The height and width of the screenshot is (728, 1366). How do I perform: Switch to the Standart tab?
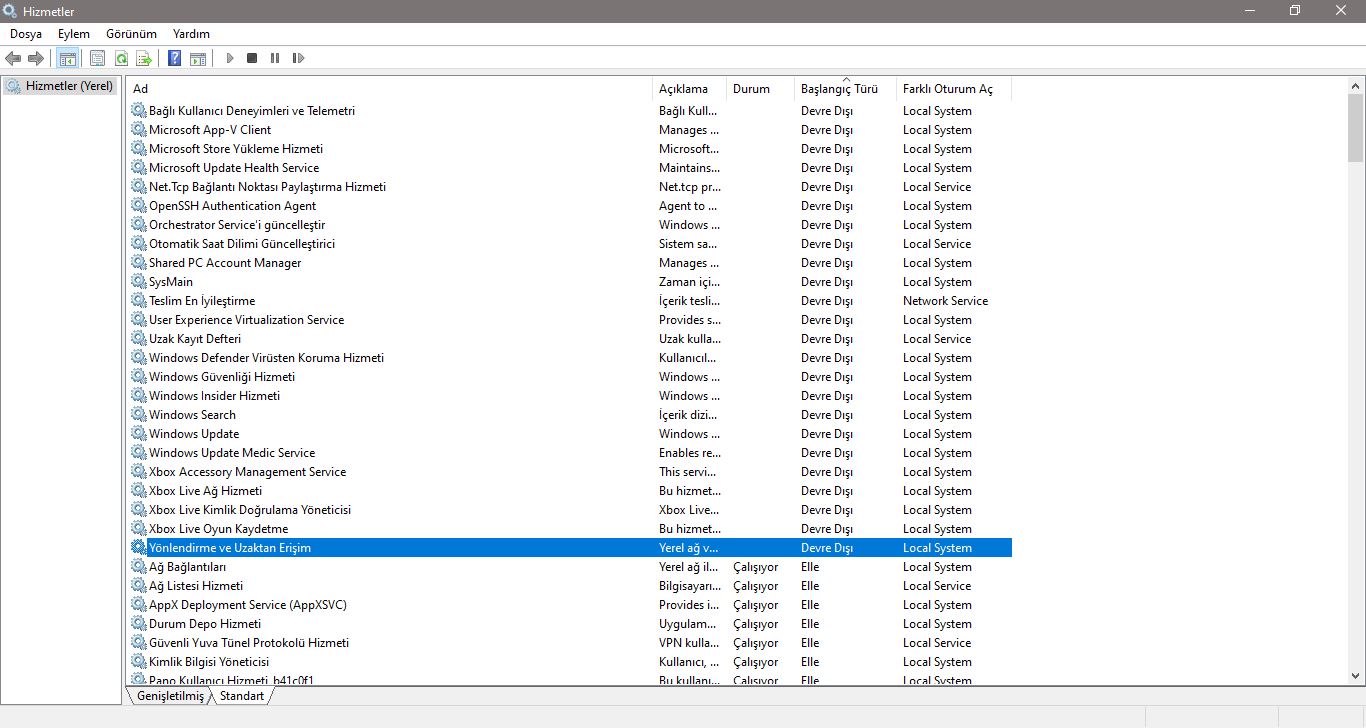pos(242,696)
